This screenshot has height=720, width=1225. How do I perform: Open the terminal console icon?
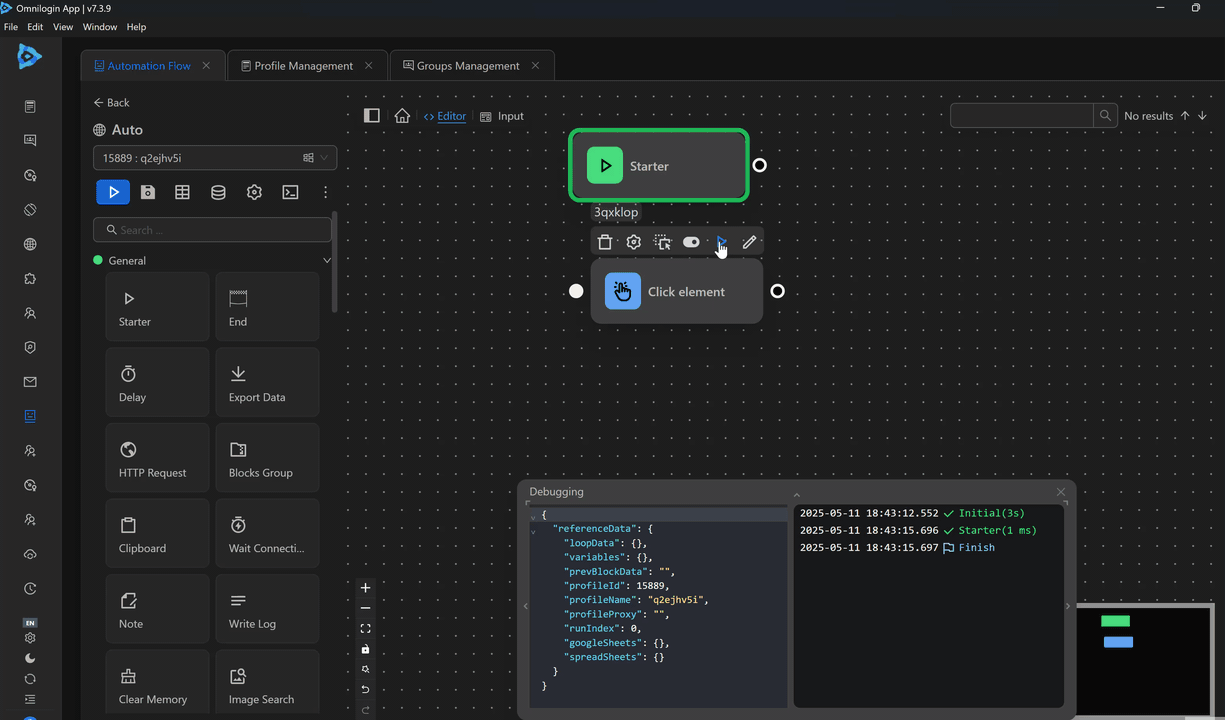click(290, 192)
